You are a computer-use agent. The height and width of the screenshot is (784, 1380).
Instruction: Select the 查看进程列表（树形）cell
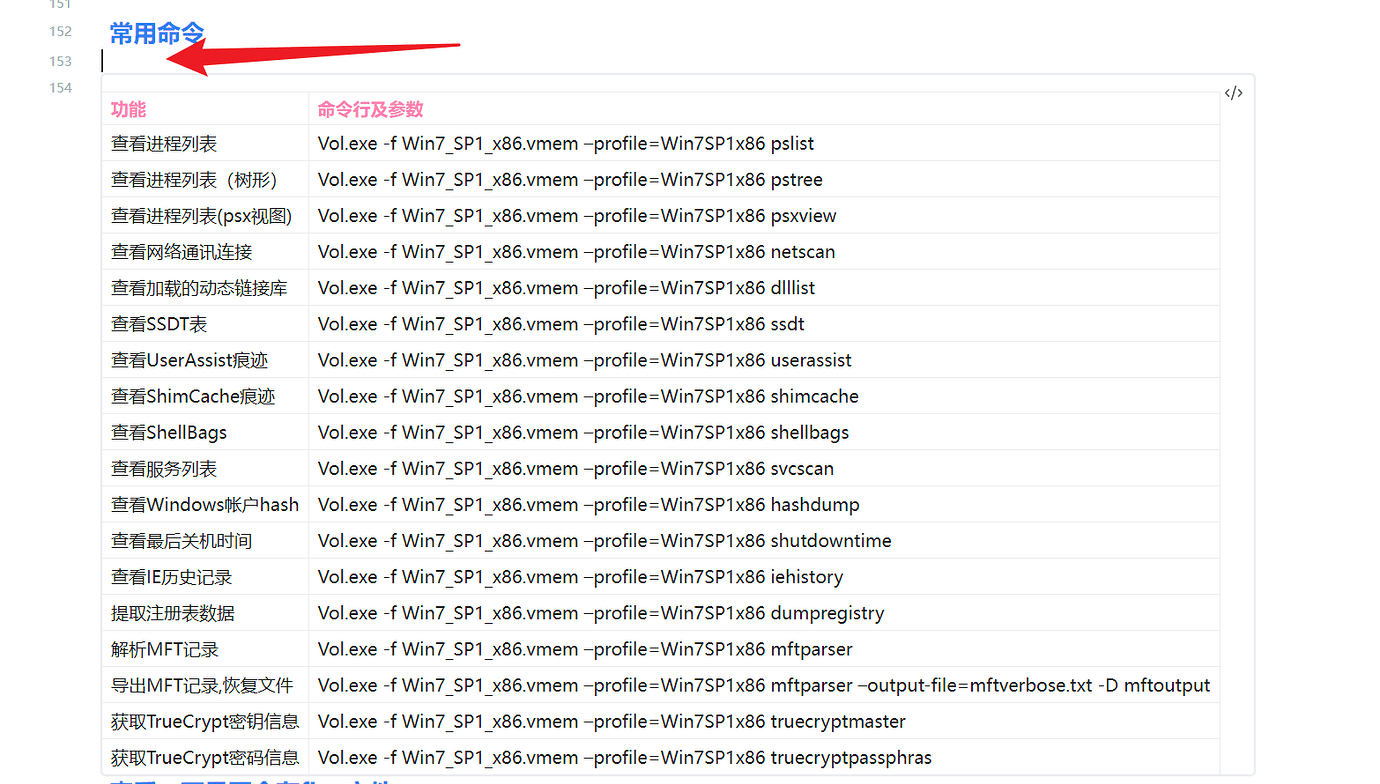205,179
